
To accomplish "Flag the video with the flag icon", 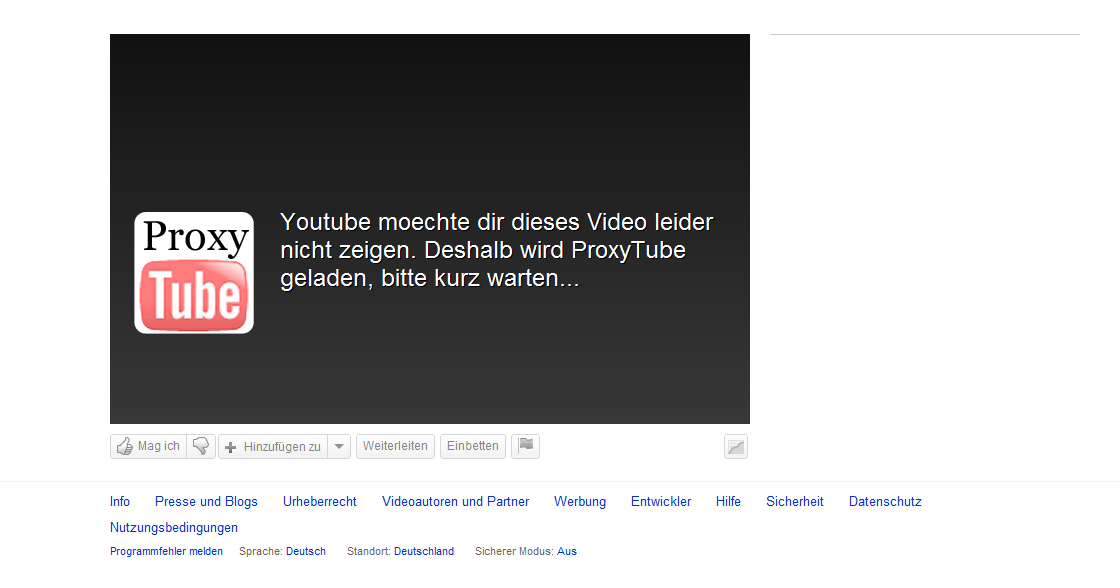I will (x=526, y=447).
